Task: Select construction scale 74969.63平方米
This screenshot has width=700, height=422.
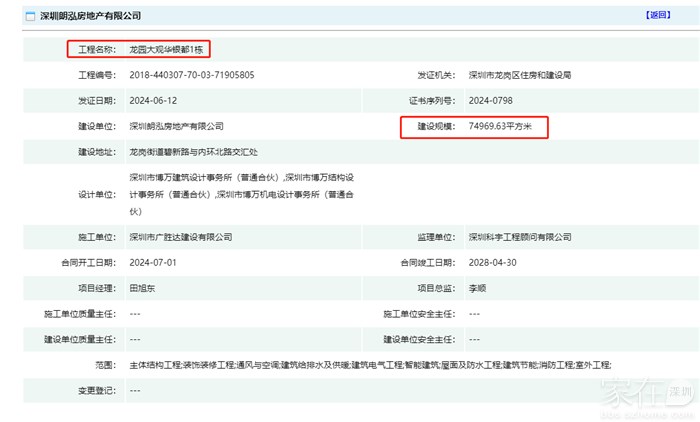Action: (508, 127)
